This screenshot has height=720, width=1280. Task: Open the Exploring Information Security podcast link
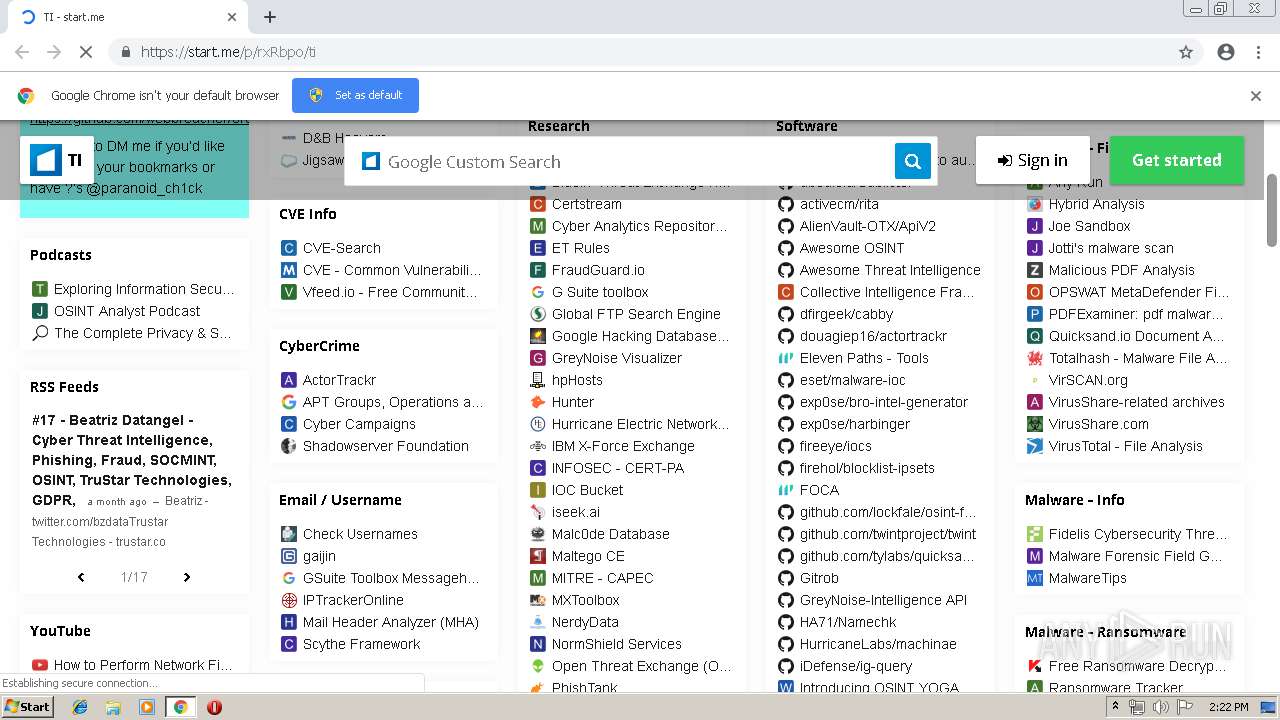click(144, 289)
